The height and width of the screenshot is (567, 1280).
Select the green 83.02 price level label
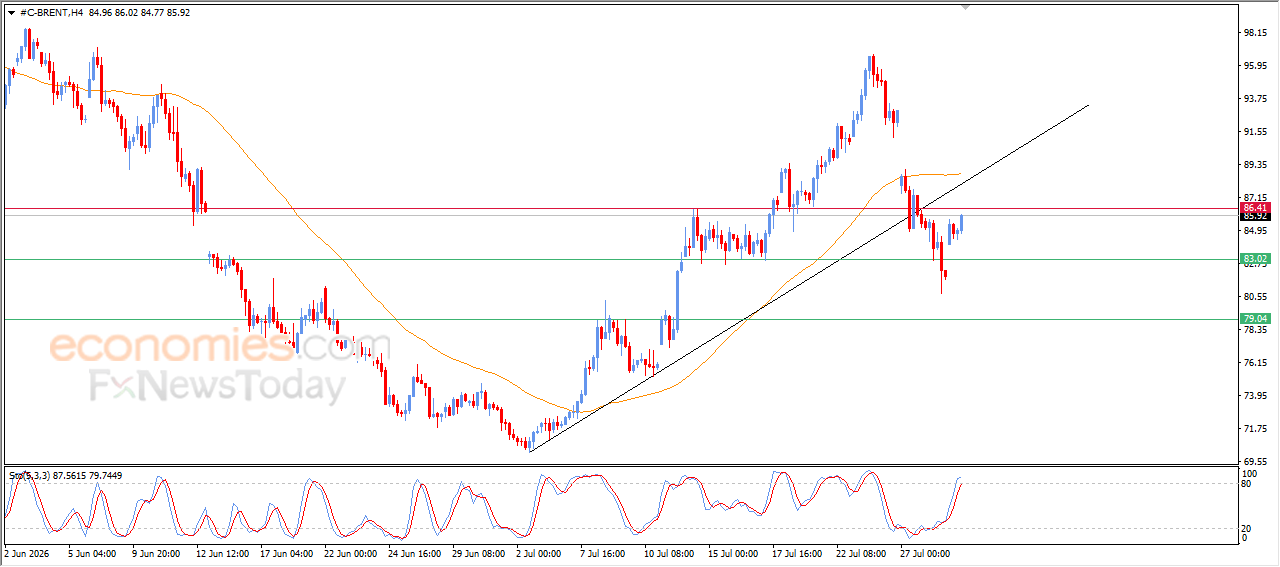pyautogui.click(x=1255, y=259)
